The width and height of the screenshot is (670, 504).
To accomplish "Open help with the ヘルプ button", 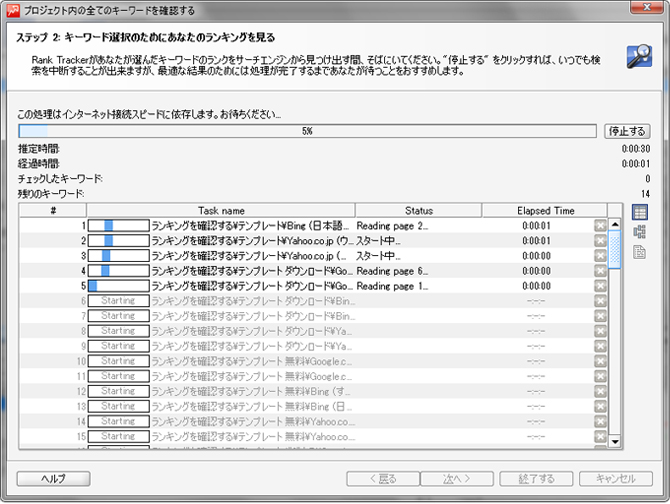I will [53, 479].
